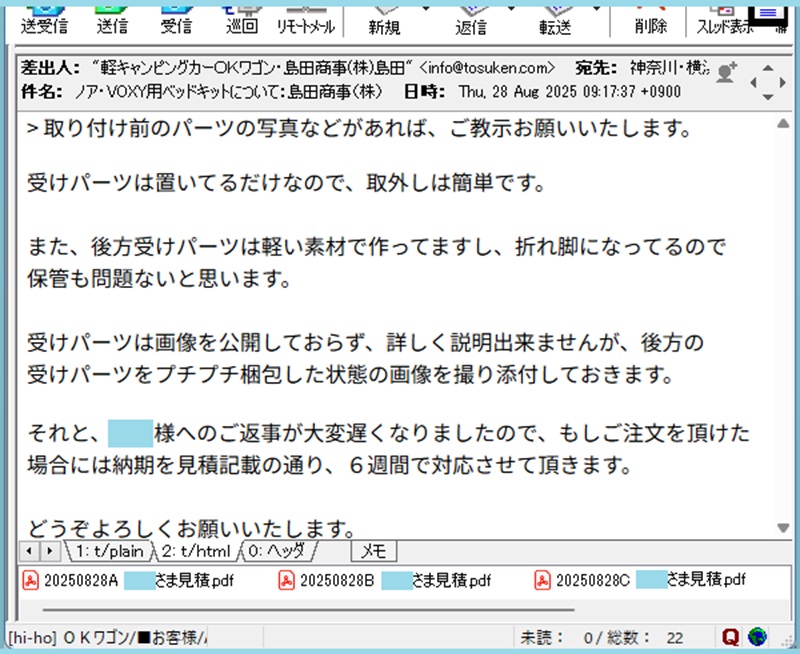800x654 pixels.
Task: Click the add contact person icon in header
Action: (727, 71)
